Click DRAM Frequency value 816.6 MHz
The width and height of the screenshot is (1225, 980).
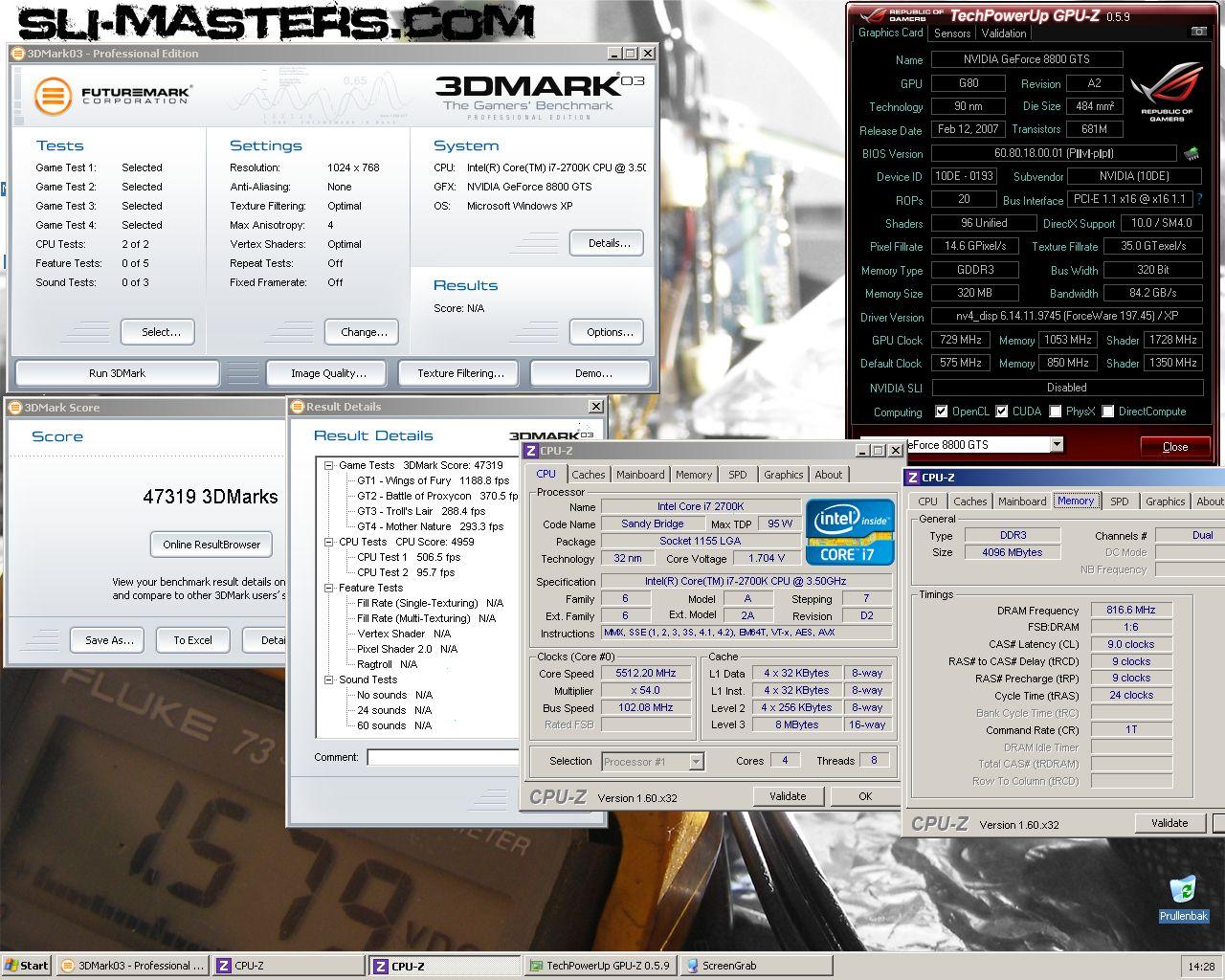tap(1130, 610)
